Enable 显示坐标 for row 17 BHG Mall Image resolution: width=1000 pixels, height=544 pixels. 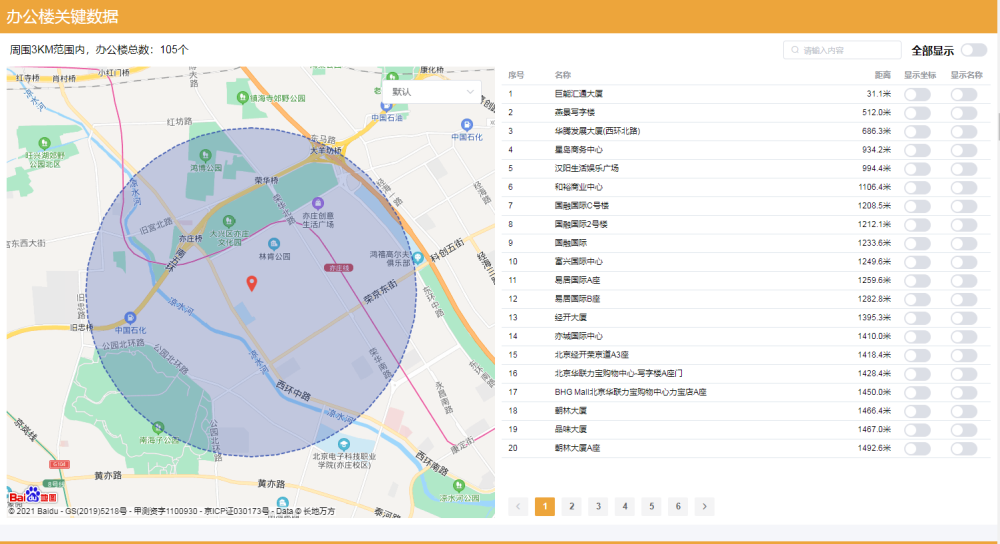pyautogui.click(x=917, y=393)
